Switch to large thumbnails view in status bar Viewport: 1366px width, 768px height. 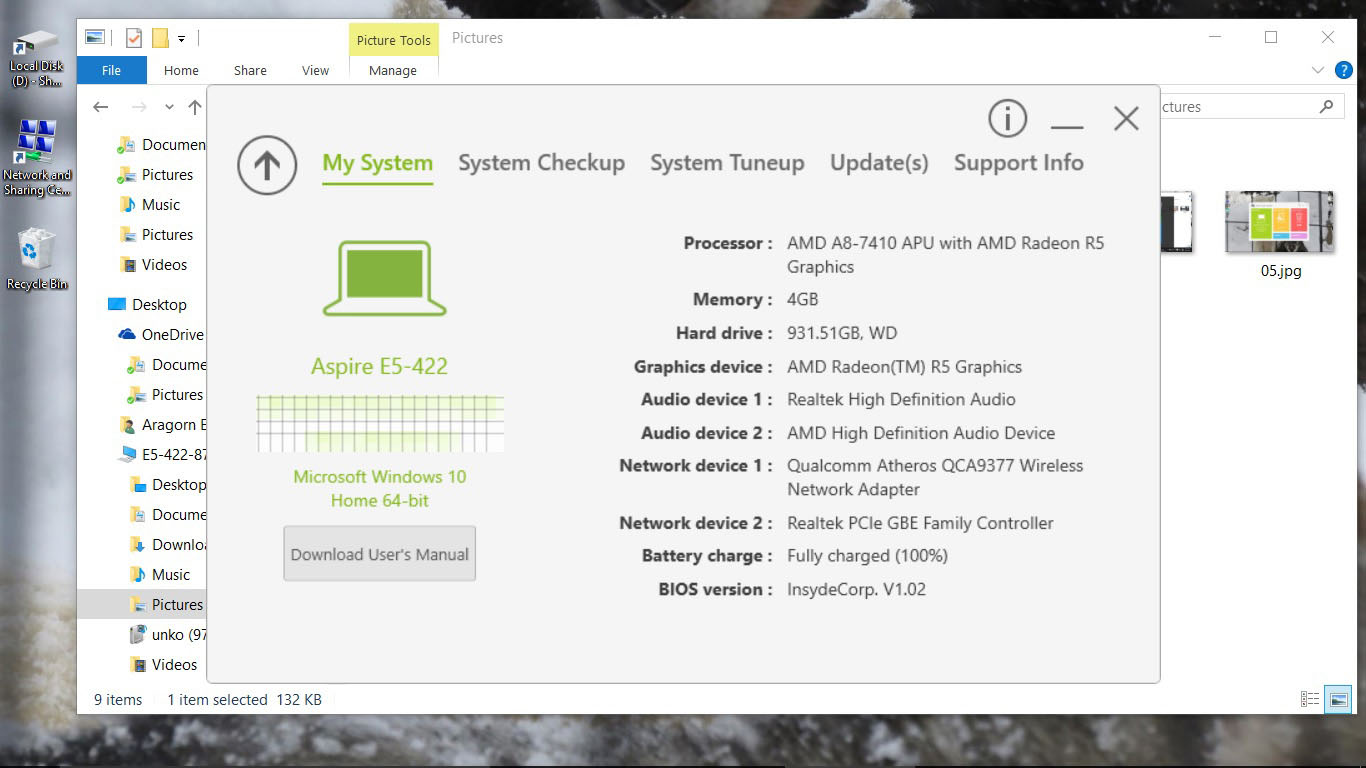tap(1338, 700)
